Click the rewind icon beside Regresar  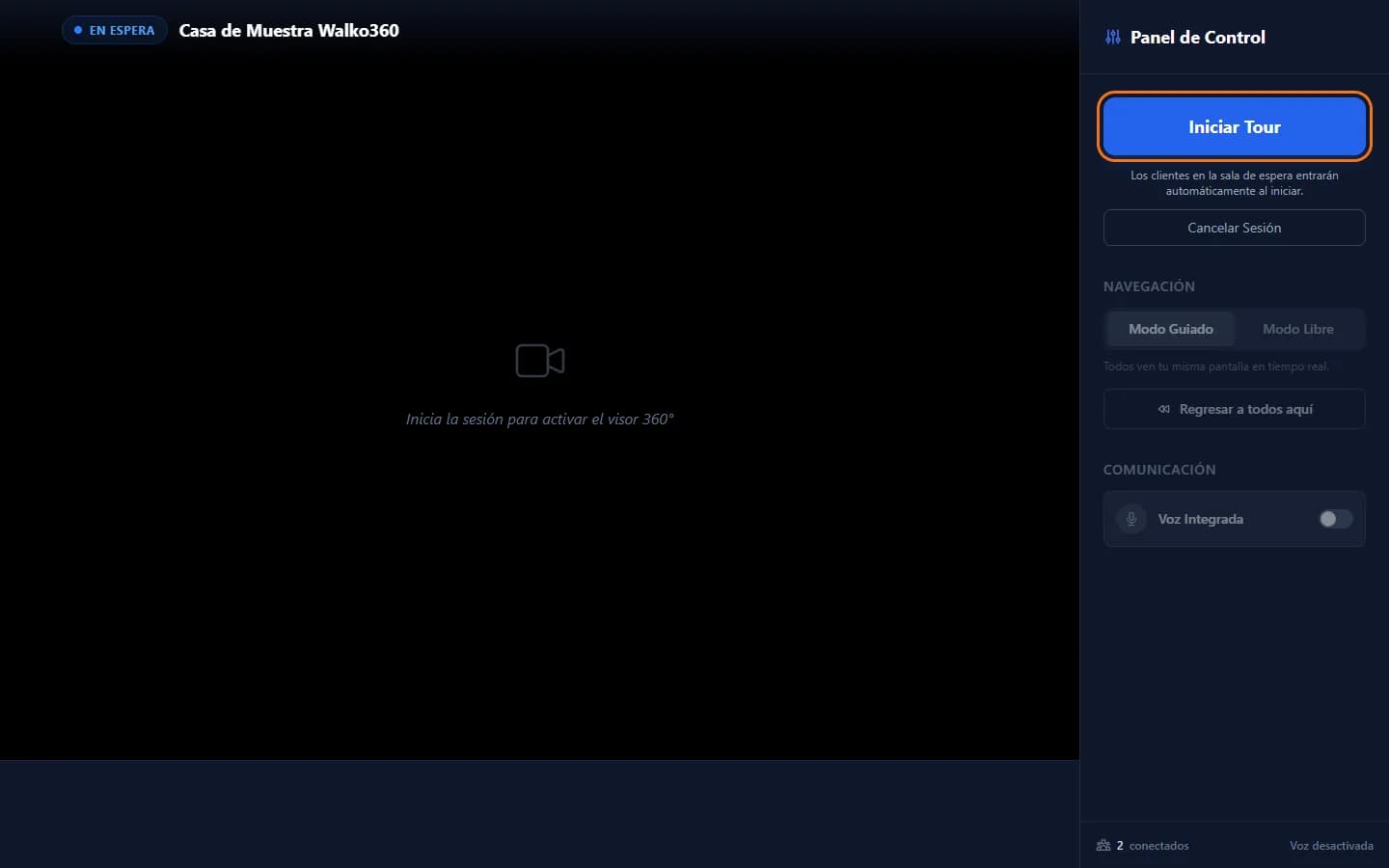pos(1164,409)
